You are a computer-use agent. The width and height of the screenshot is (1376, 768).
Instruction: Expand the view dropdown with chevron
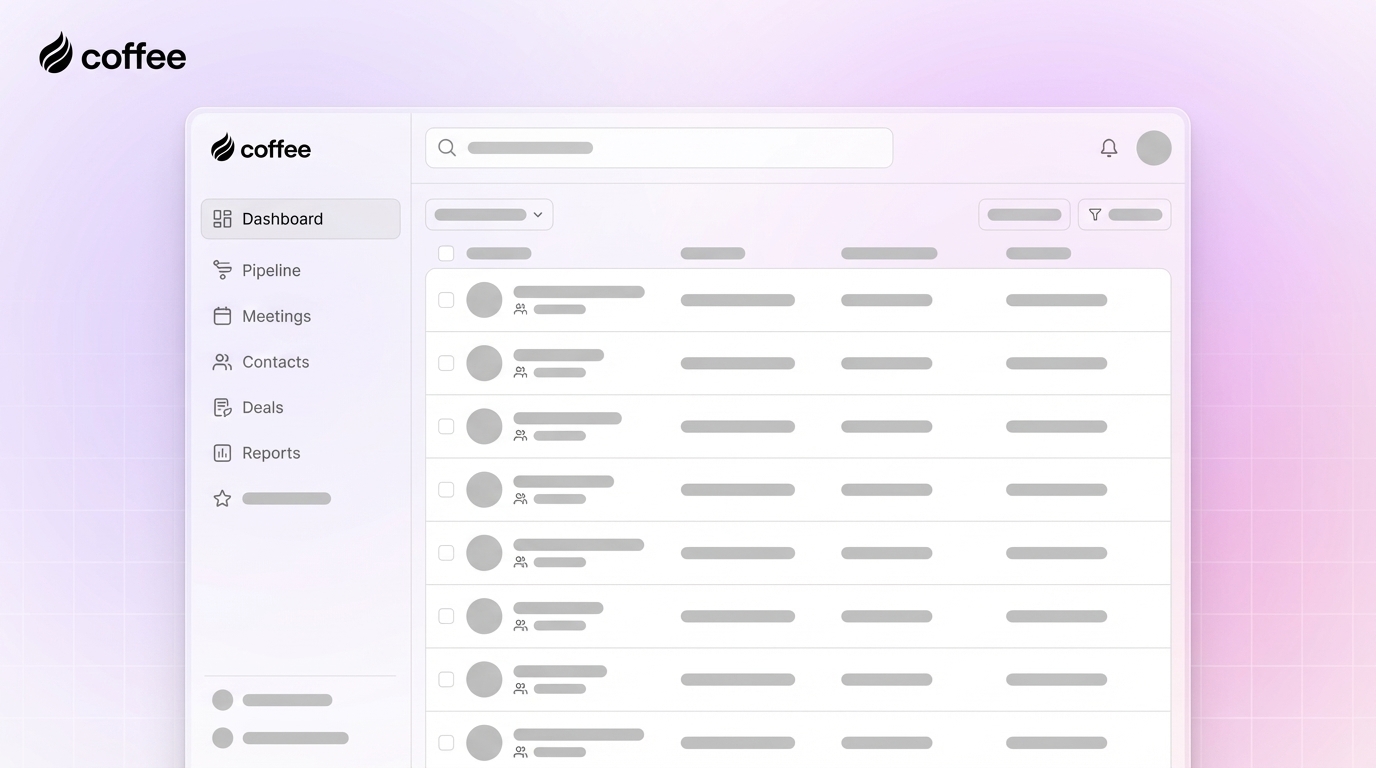click(x=489, y=215)
